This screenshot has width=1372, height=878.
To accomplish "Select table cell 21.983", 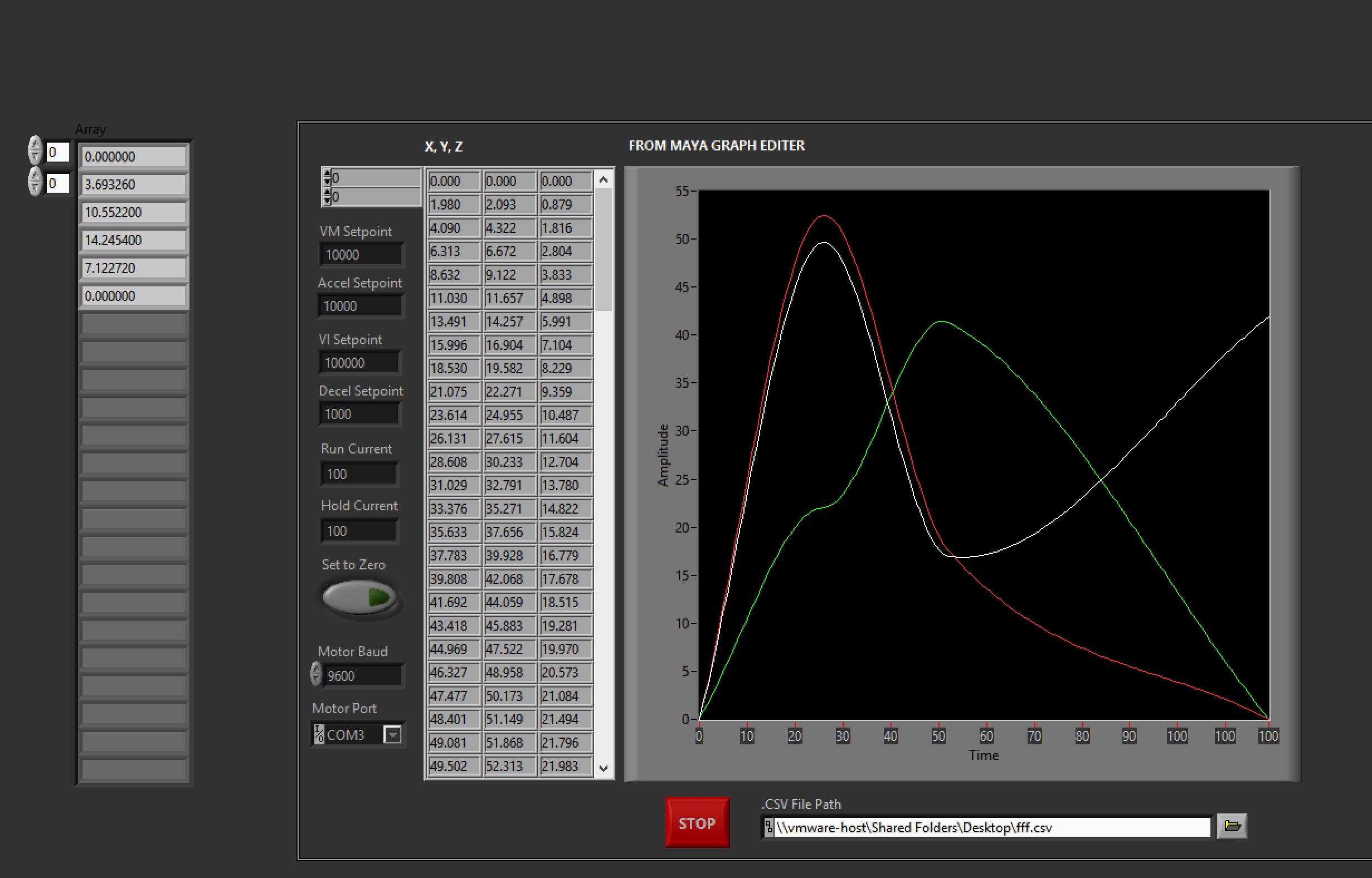I will (x=566, y=765).
